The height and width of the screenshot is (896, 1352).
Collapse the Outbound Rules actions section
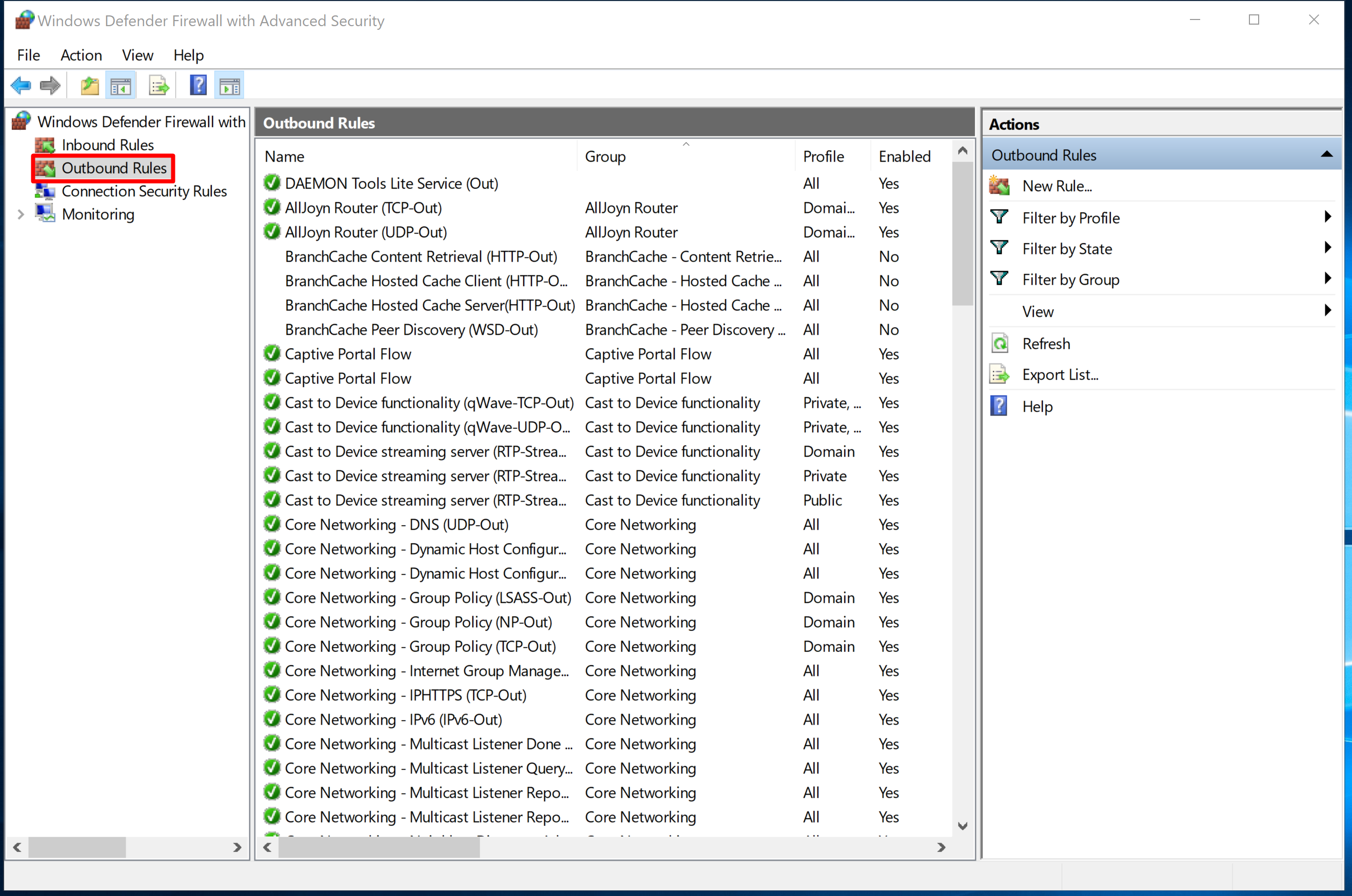point(1327,154)
